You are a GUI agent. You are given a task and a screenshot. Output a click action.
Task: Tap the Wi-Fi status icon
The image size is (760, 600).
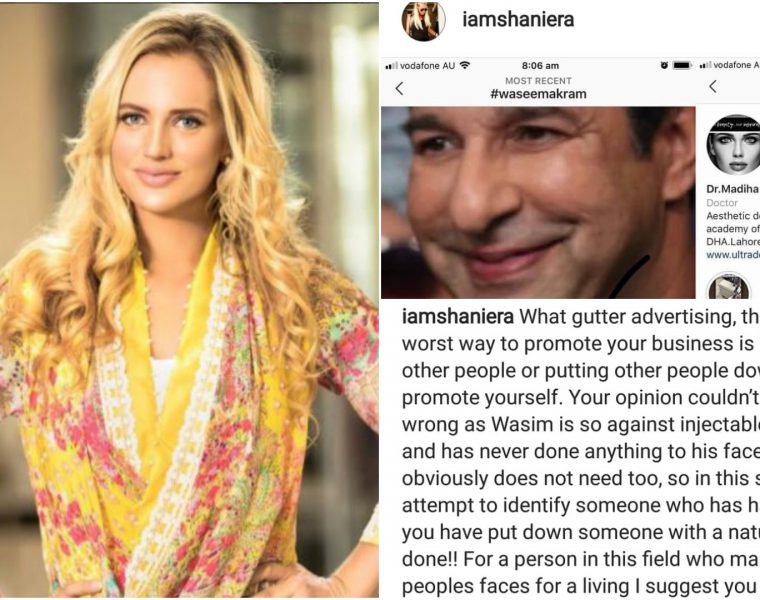click(x=465, y=65)
